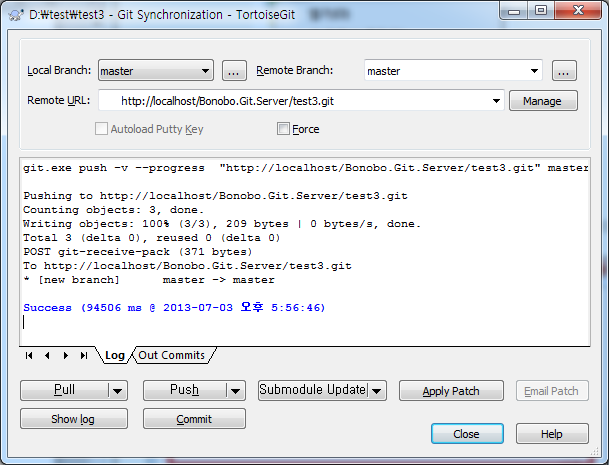Click the TortoiseGit turtle title bar icon
Image resolution: width=609 pixels, height=465 pixels.
(x=16, y=15)
